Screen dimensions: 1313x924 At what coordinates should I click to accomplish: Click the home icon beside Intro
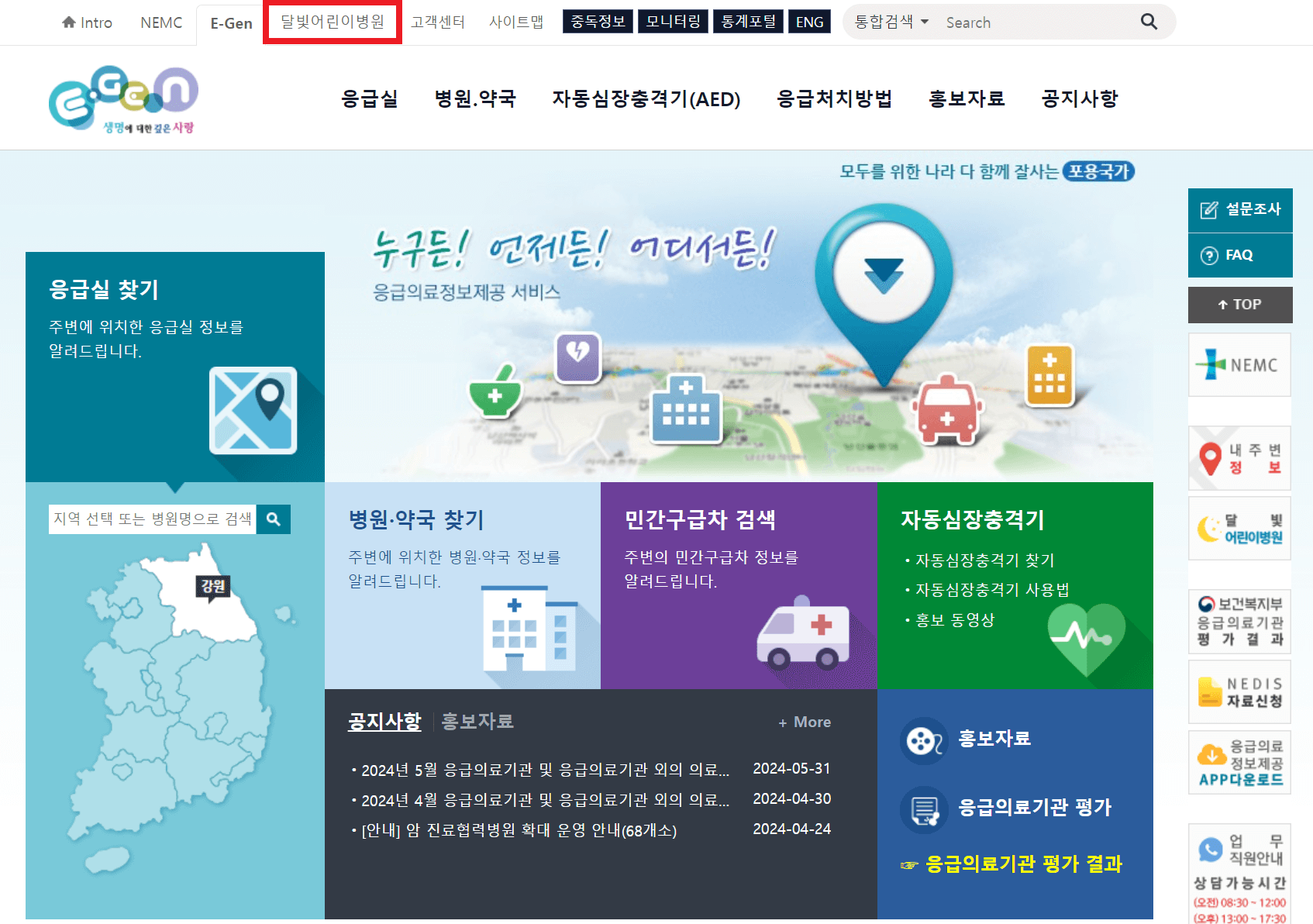68,22
